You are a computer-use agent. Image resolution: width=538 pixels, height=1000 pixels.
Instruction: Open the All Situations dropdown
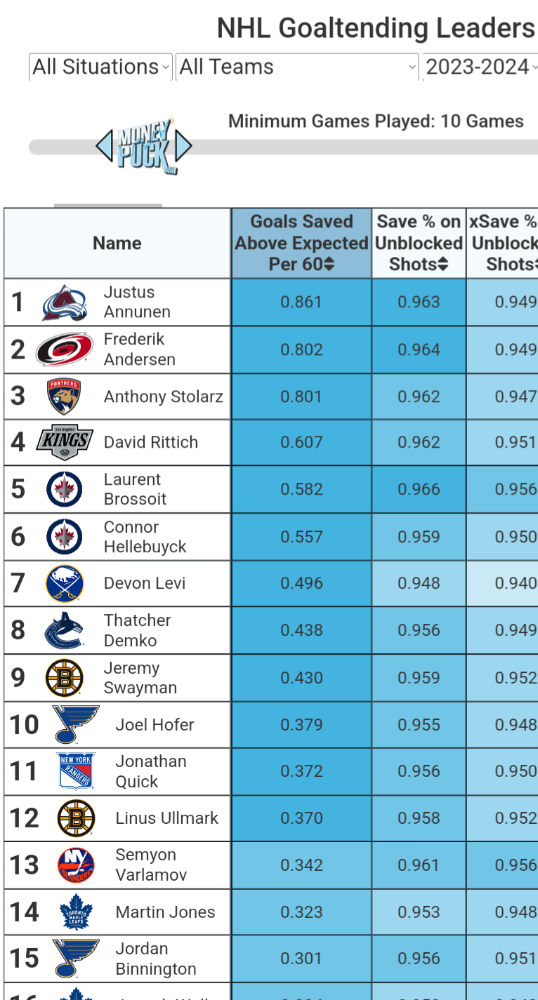[101, 67]
